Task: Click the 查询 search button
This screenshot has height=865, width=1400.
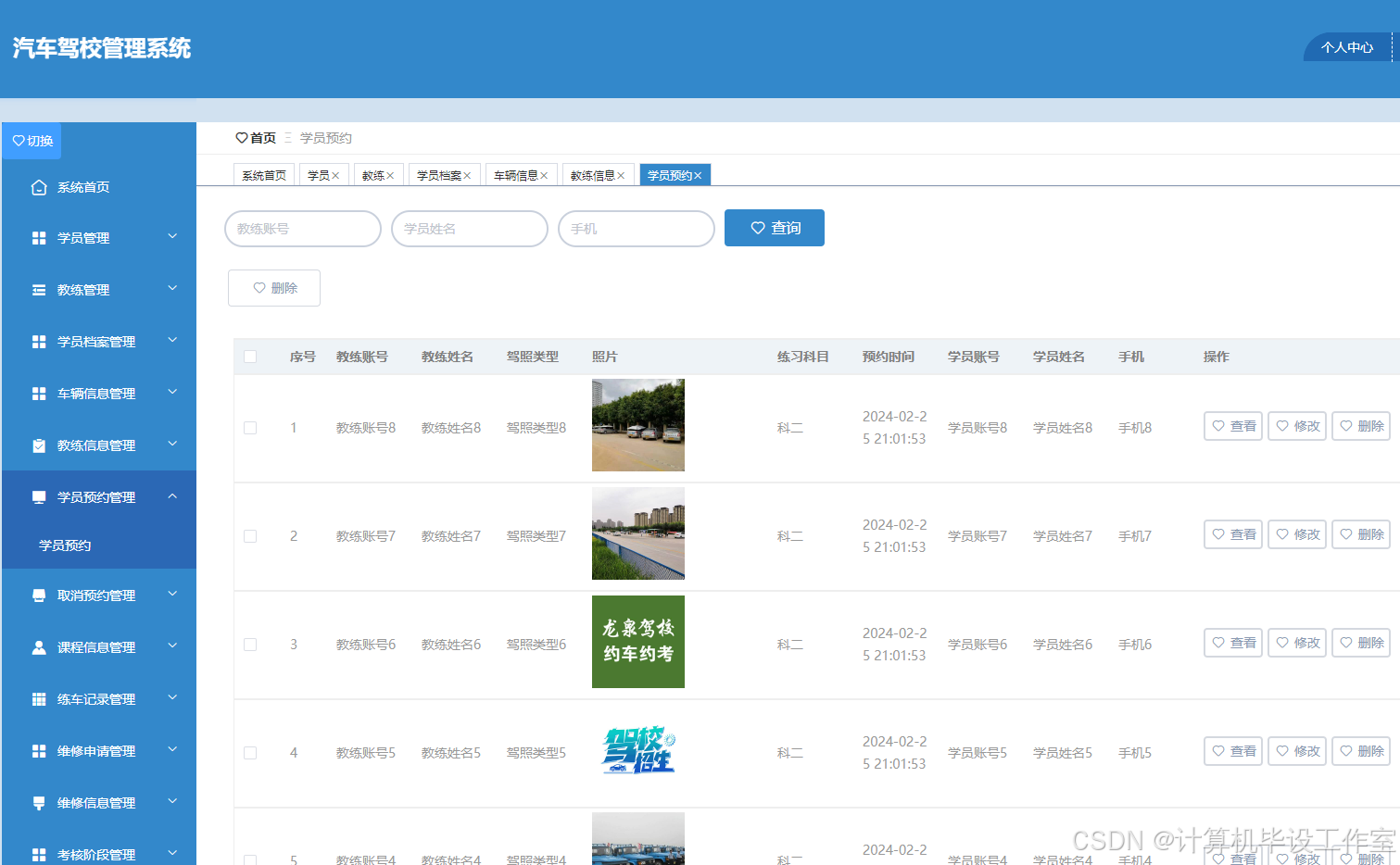Action: 775,228
